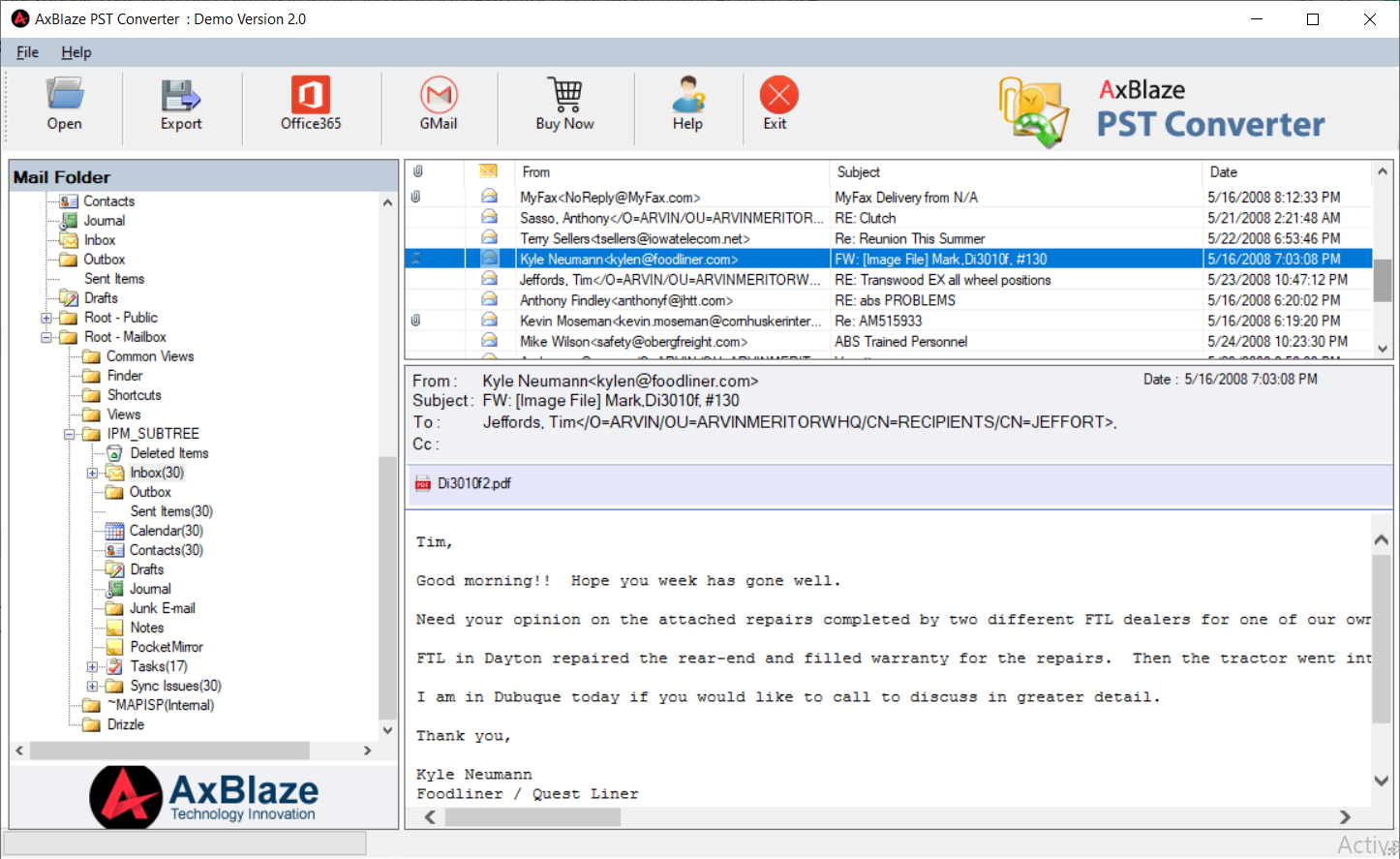Open the ABS Trained Personnel email

(x=888, y=341)
